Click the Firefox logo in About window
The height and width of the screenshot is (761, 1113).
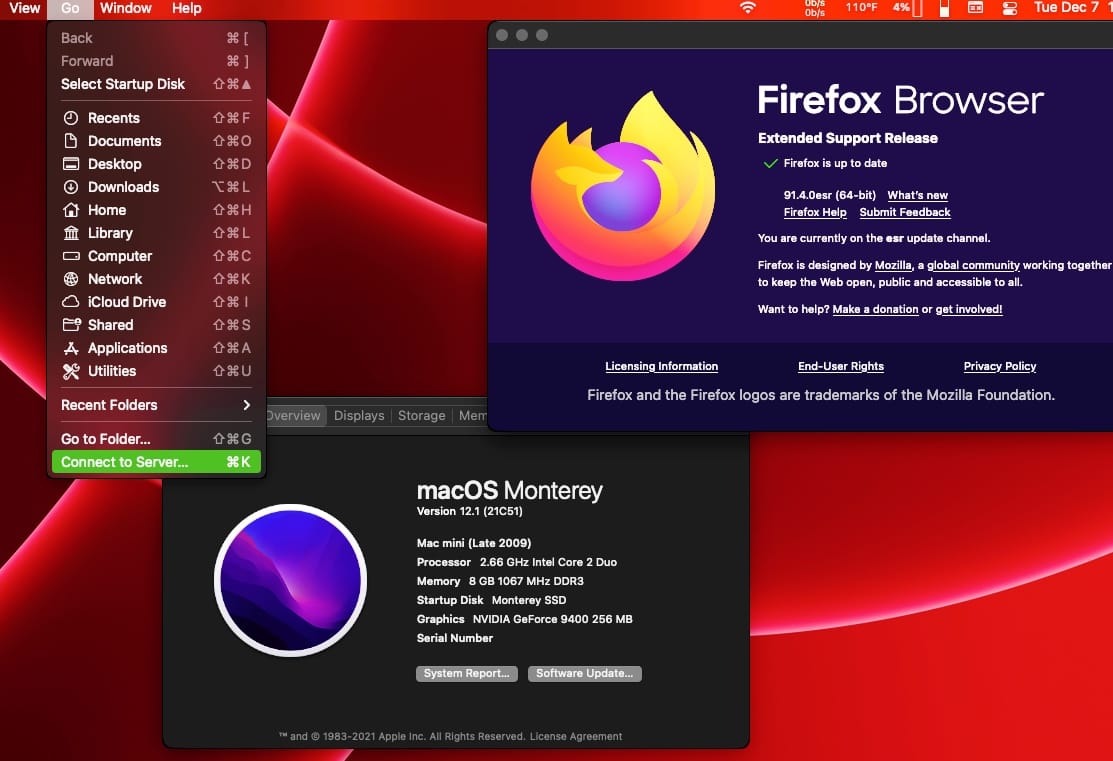point(623,186)
